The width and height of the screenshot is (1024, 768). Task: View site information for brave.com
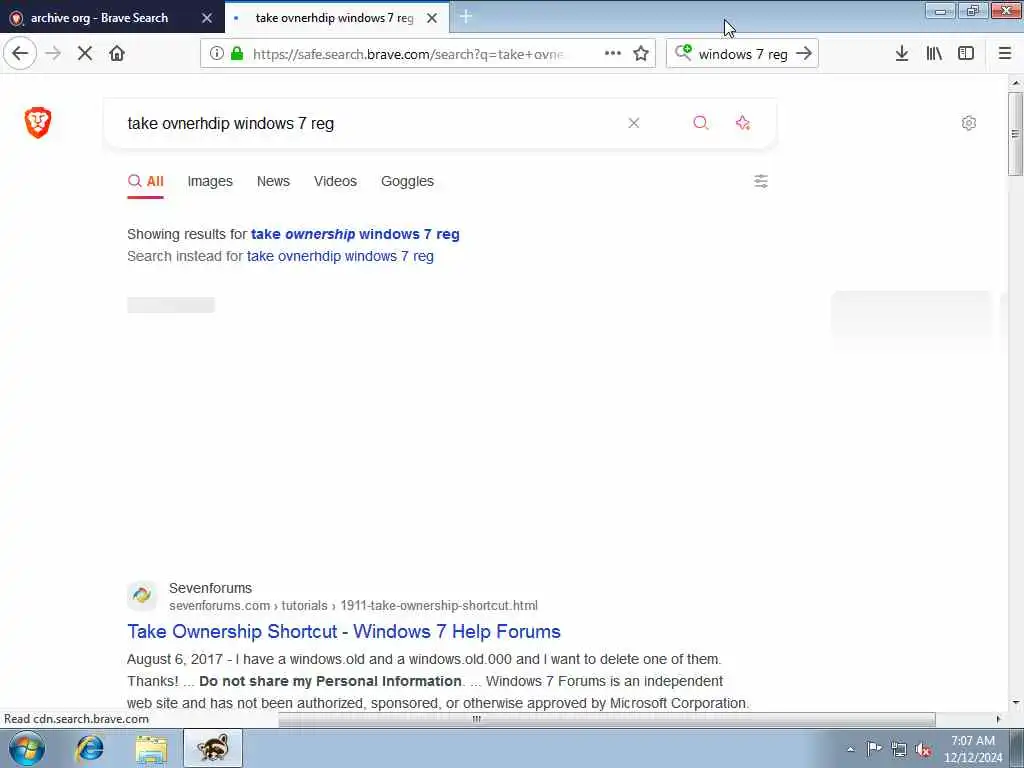pyautogui.click(x=217, y=54)
